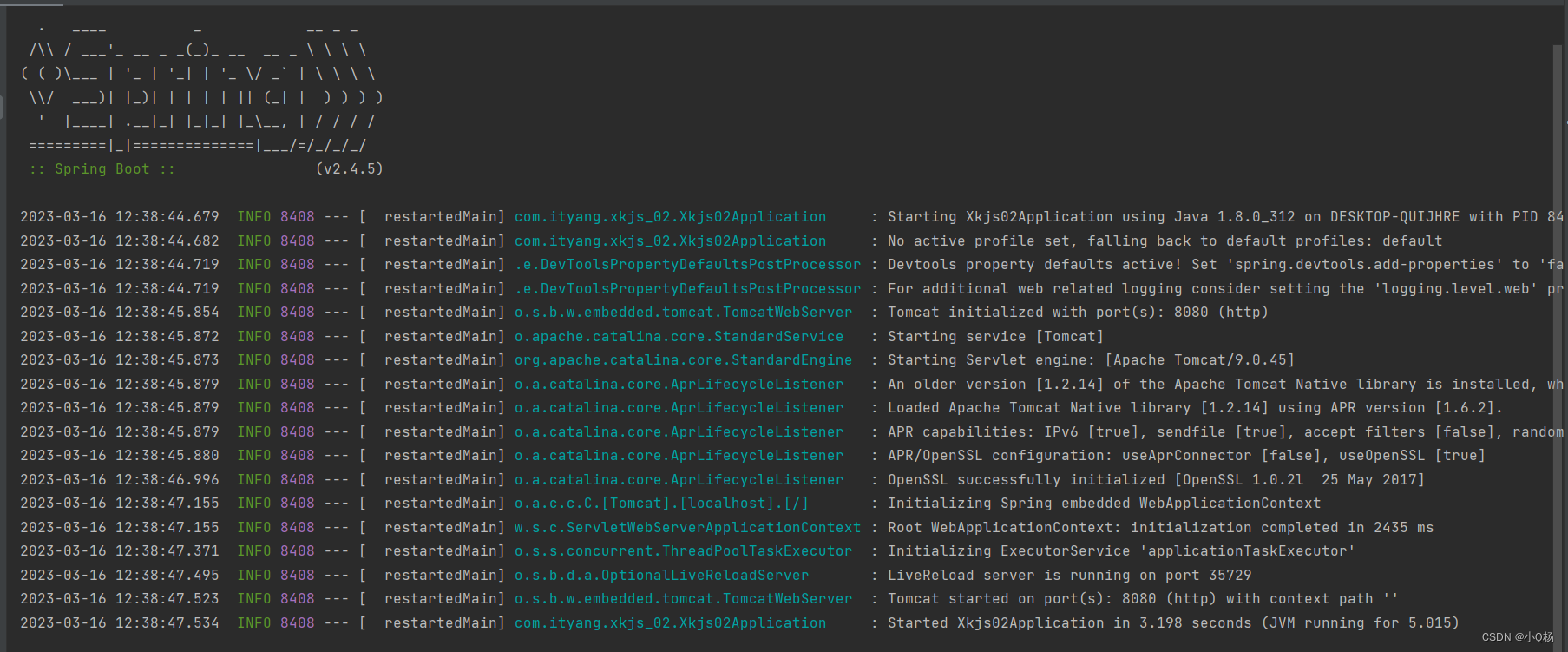Click timestamp '2023-03-16 12:38:45.872'

120,337
